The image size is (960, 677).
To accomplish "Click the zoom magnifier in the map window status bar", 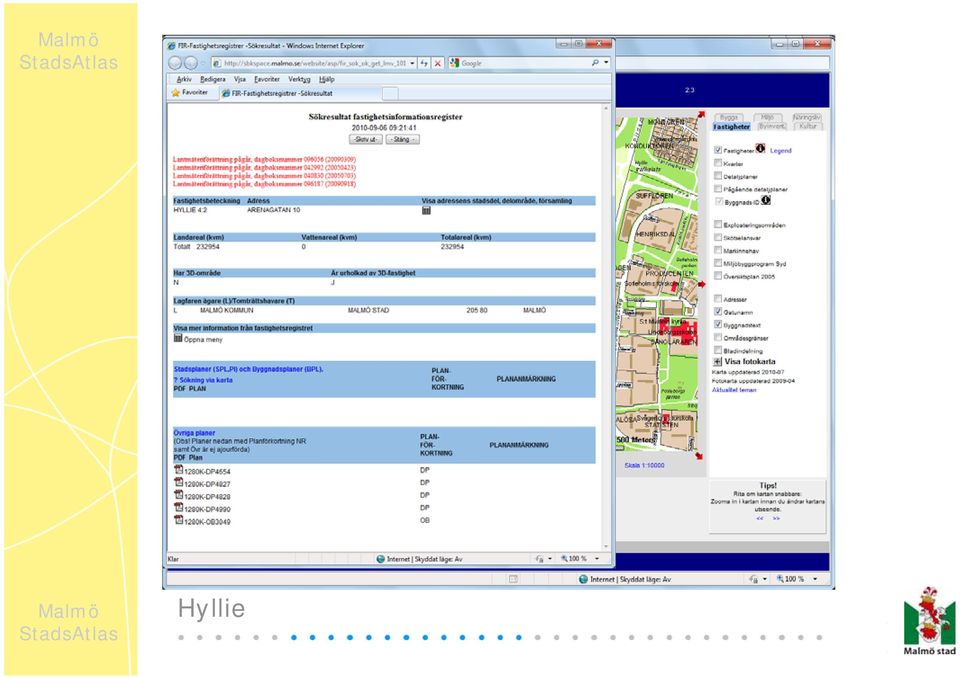I will click(x=780, y=579).
